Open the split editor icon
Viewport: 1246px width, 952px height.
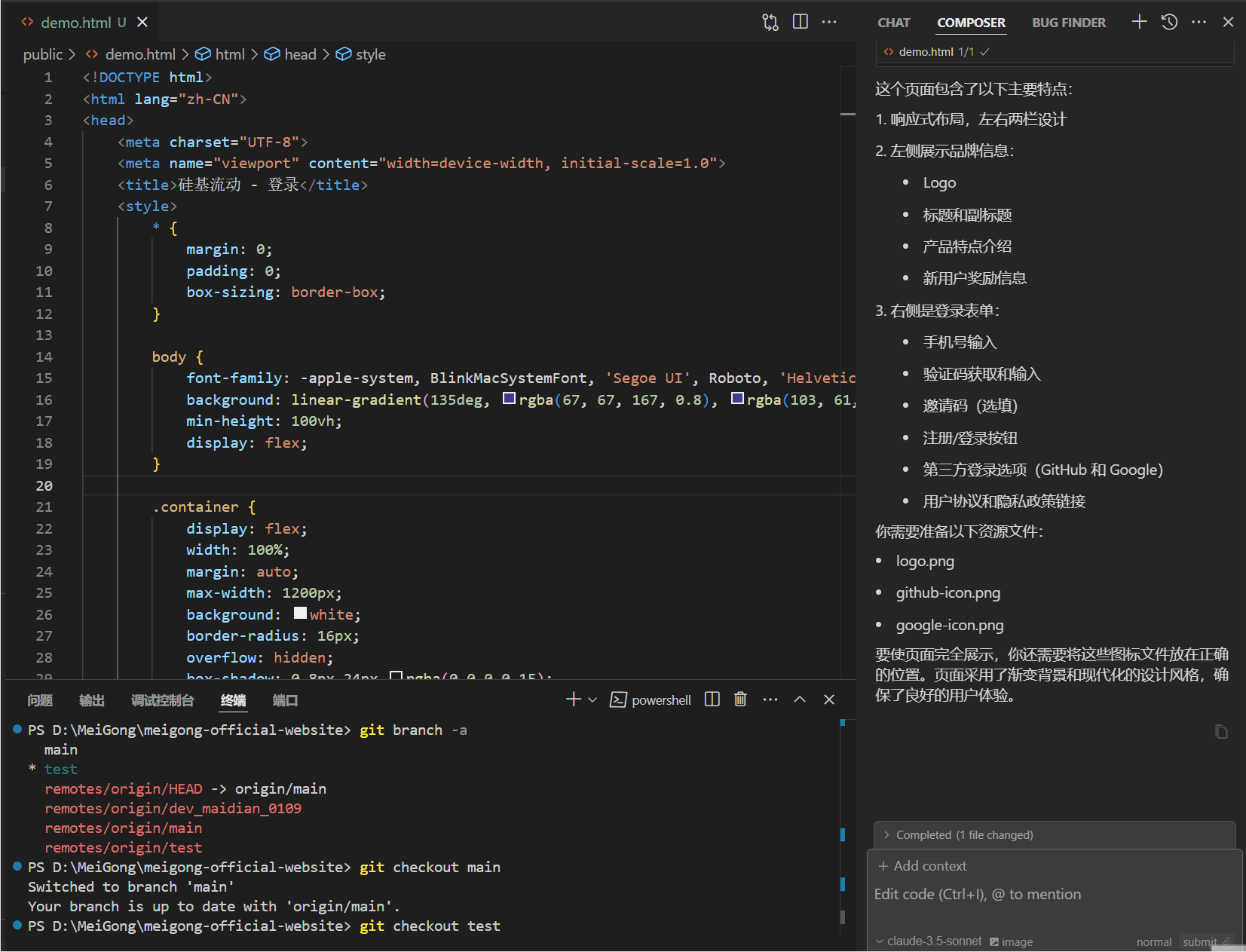[x=801, y=22]
